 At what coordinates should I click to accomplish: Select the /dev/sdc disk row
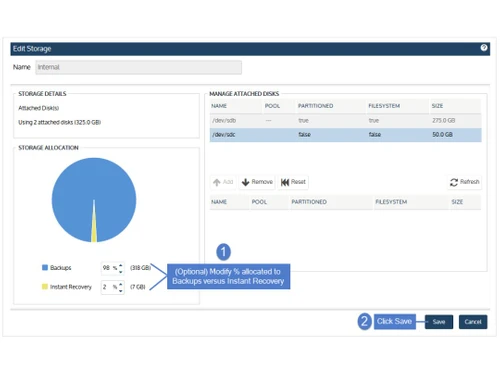(x=345, y=135)
